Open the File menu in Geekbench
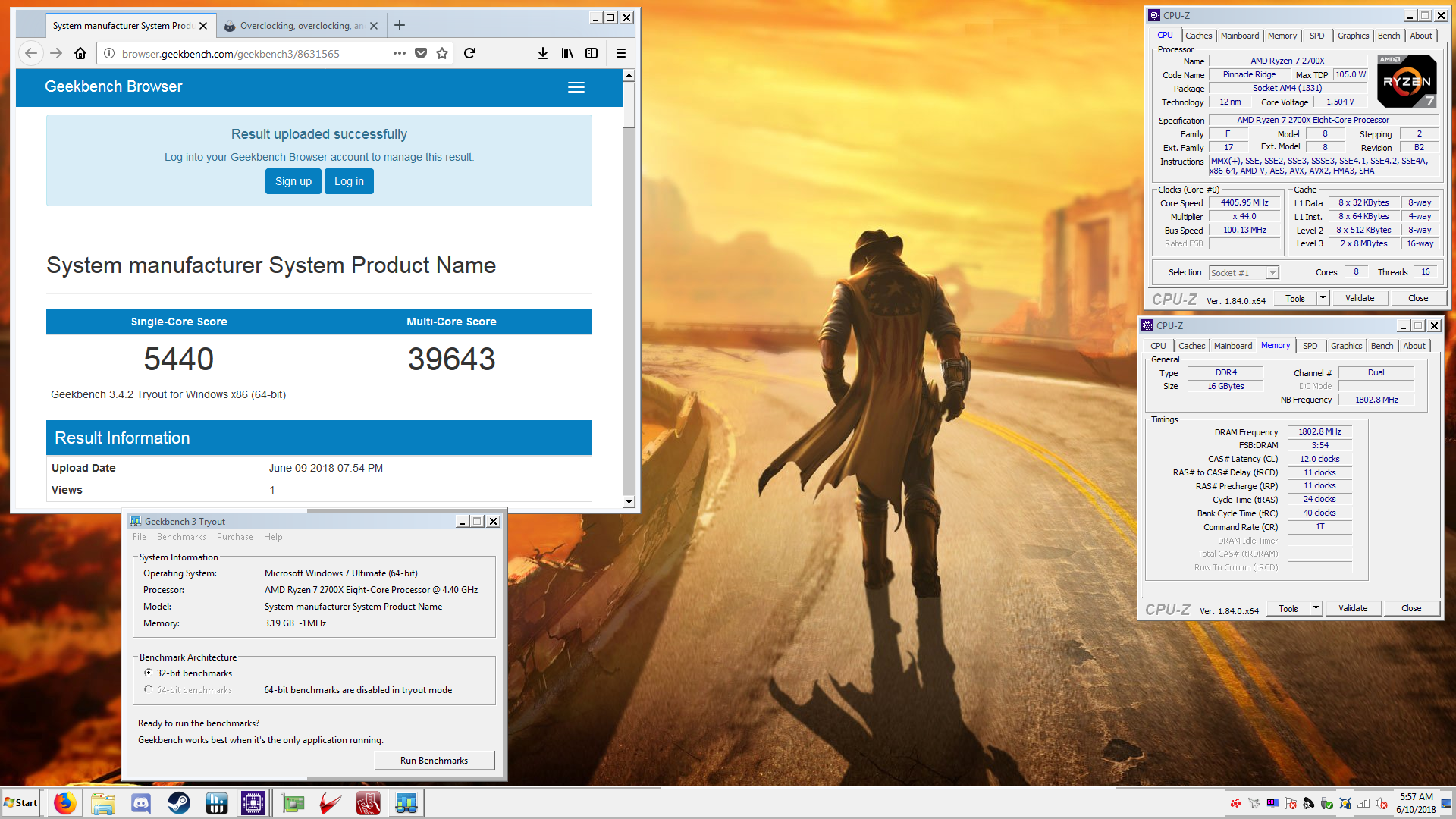Viewport: 1456px width, 819px height. point(140,537)
